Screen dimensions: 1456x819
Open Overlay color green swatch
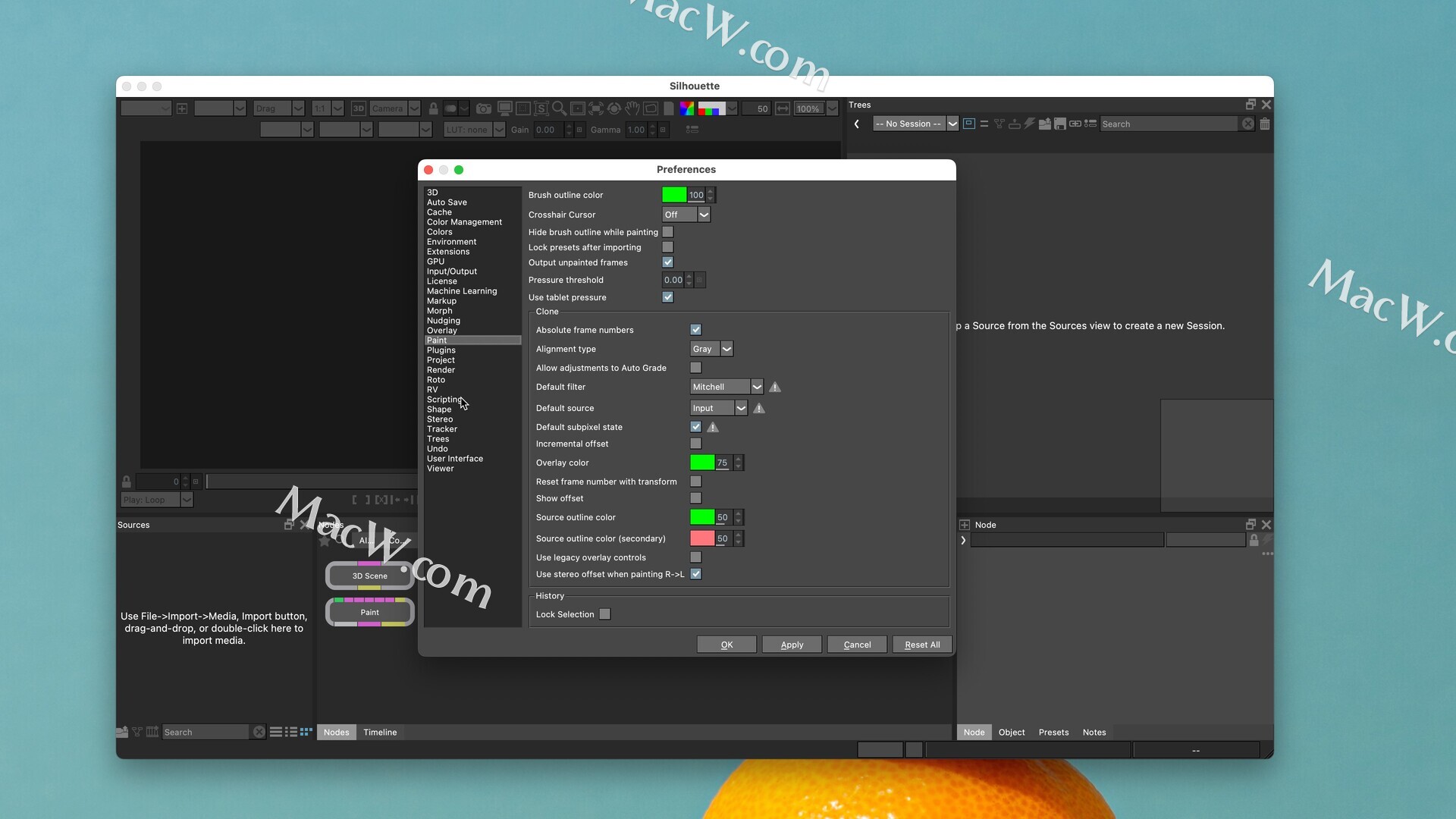(x=701, y=463)
